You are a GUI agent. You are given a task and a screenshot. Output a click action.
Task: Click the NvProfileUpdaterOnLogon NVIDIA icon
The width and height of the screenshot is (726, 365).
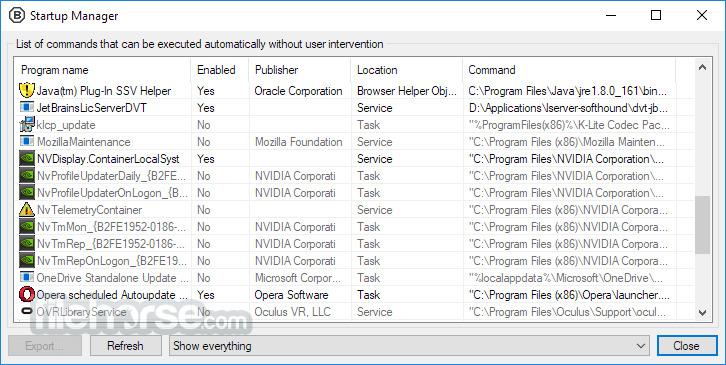pos(27,193)
